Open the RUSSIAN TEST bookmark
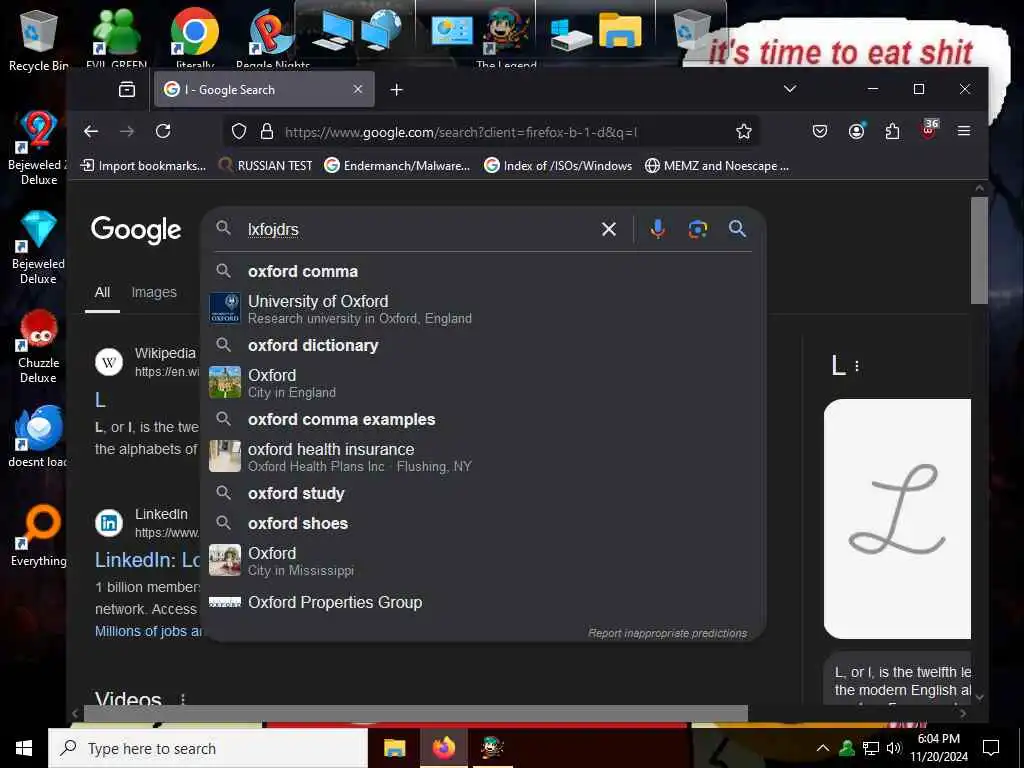Screen dimensions: 1024x768 [x=266, y=166]
